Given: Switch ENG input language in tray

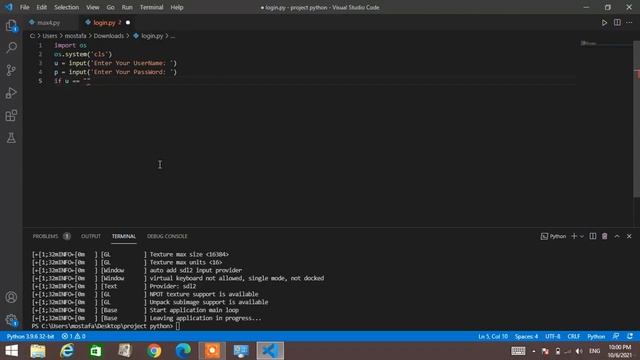Looking at the screenshot, I should (x=595, y=351).
